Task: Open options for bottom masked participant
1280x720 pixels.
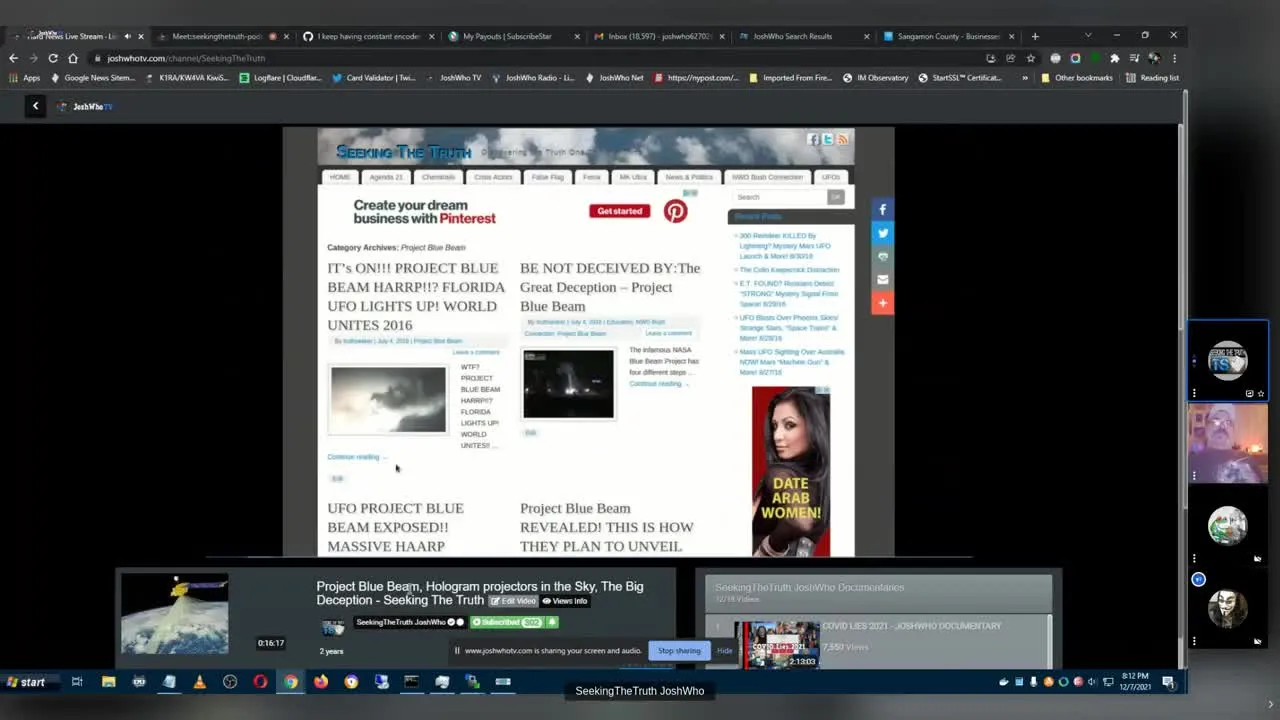Action: (x=1194, y=641)
